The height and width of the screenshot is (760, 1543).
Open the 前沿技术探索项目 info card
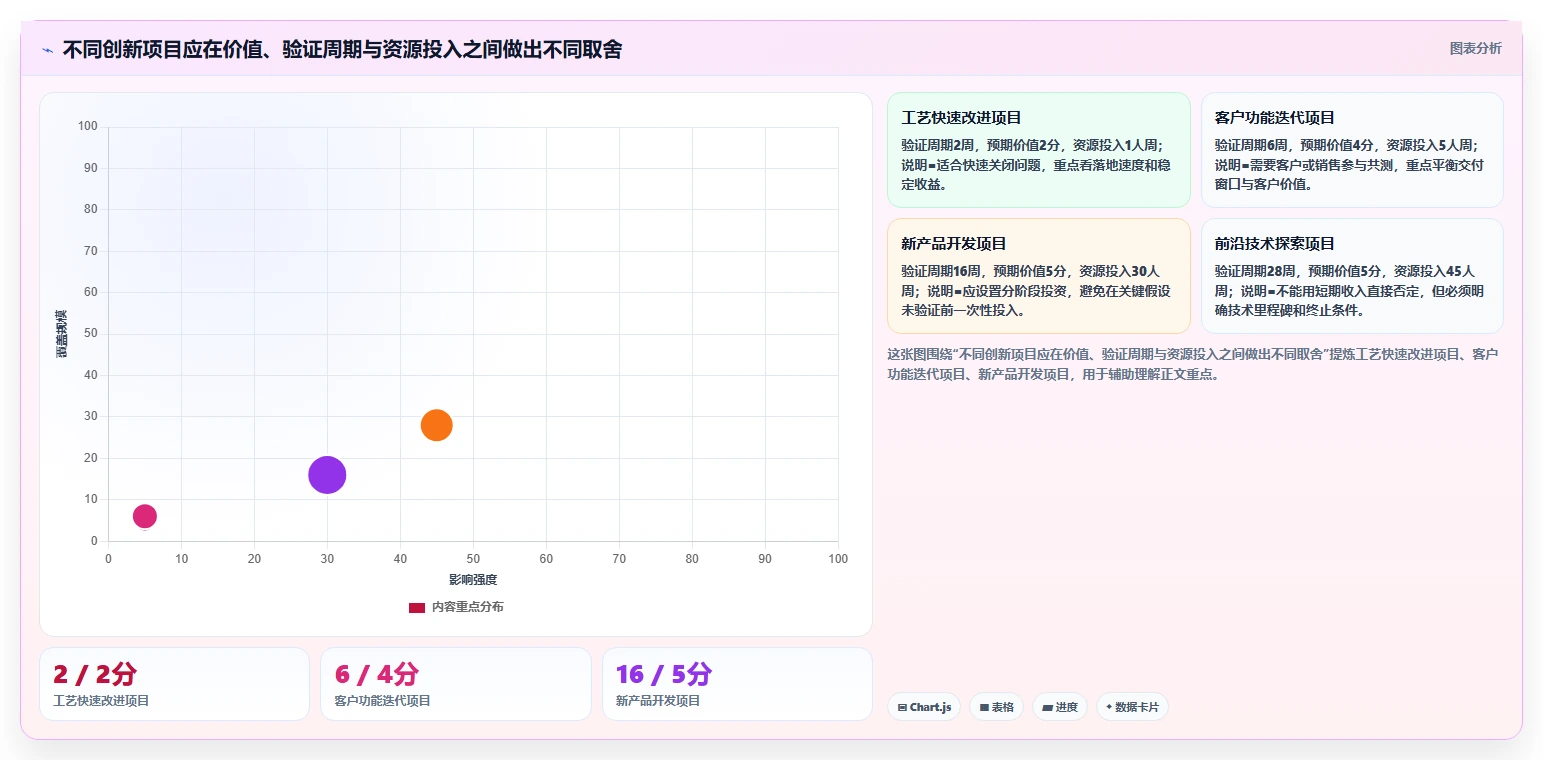(x=1352, y=276)
